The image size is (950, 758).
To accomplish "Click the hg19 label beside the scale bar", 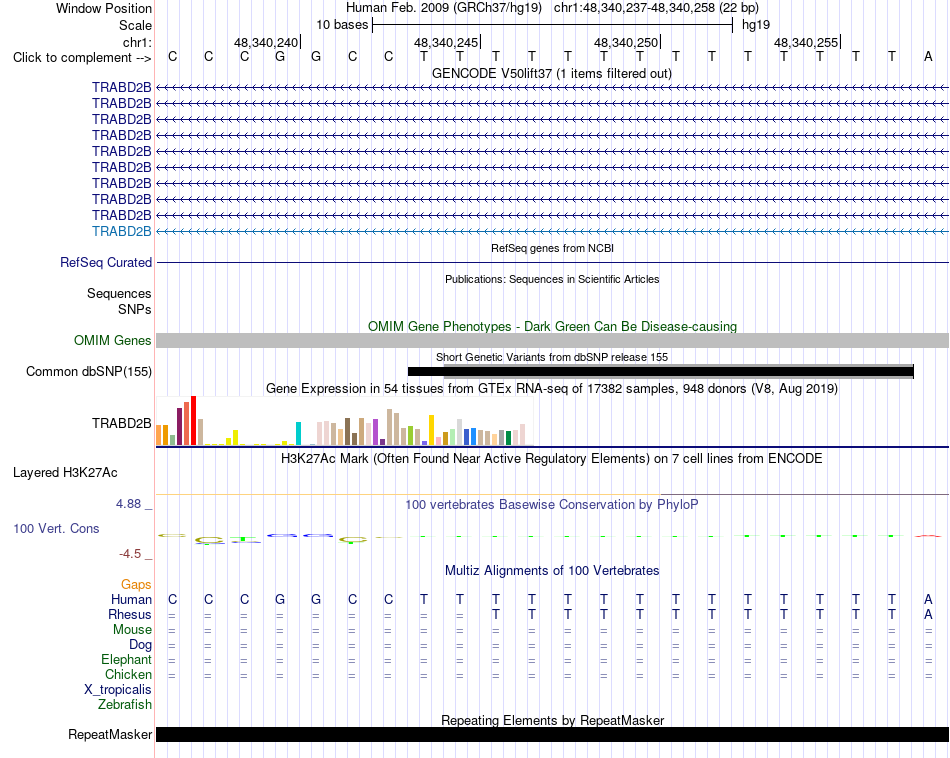I will point(756,25).
